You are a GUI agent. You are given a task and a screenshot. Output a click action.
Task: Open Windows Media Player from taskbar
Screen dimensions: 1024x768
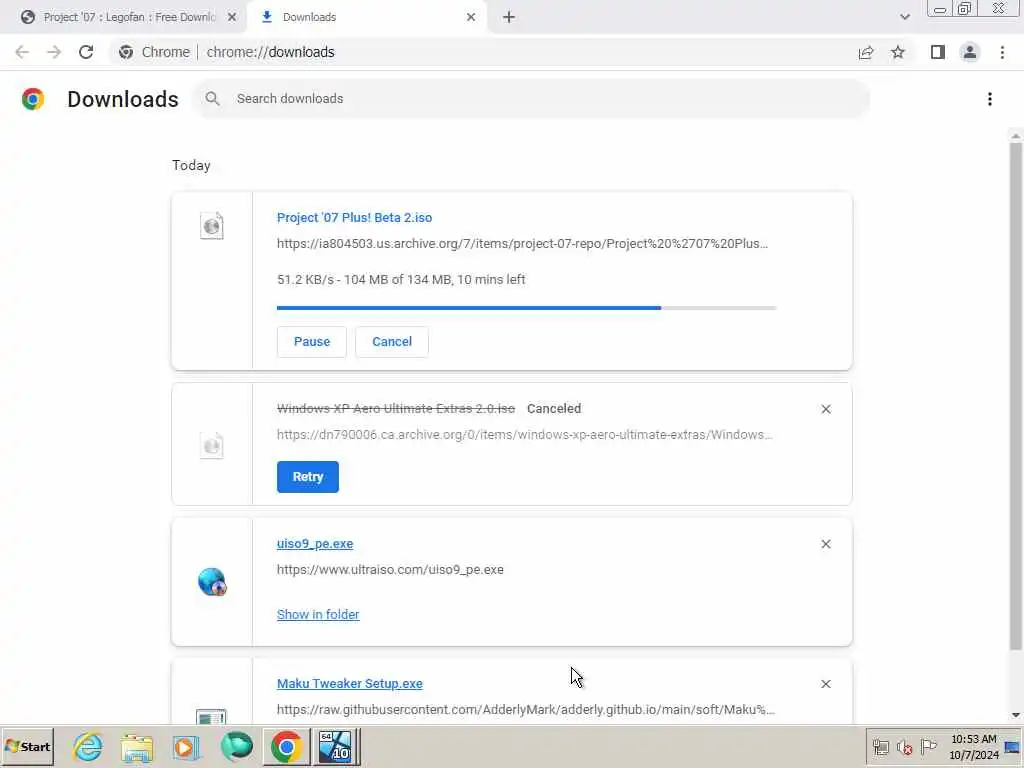click(x=186, y=746)
